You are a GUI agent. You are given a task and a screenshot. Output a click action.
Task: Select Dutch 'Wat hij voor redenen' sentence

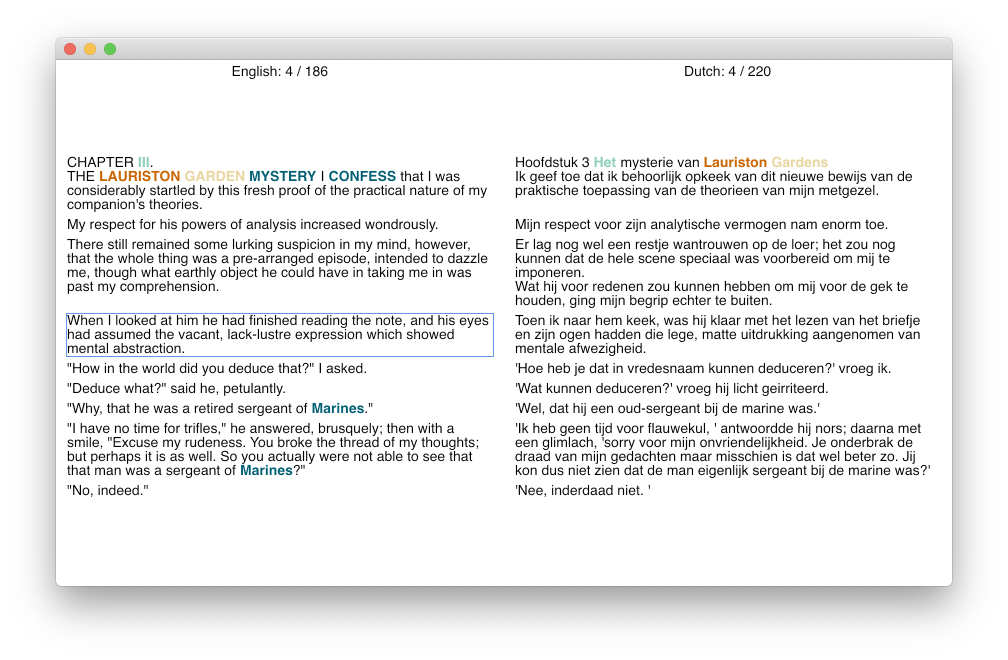pos(712,294)
